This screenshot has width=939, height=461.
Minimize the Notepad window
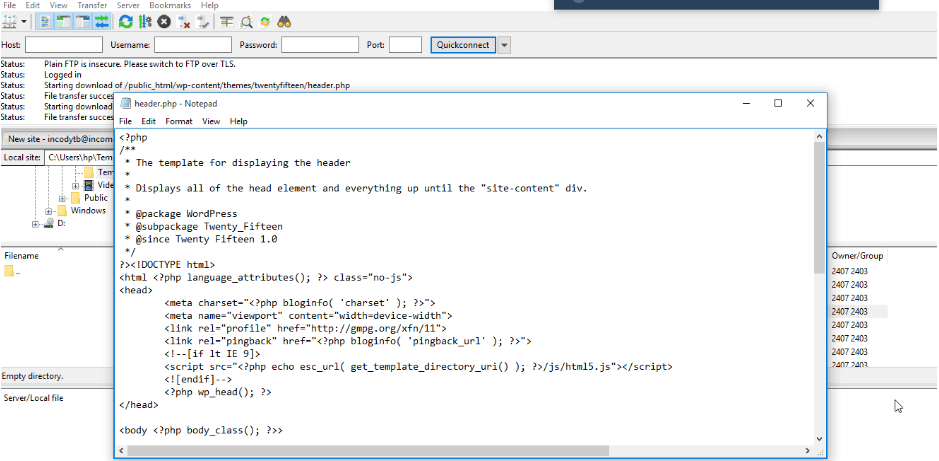[746, 103]
